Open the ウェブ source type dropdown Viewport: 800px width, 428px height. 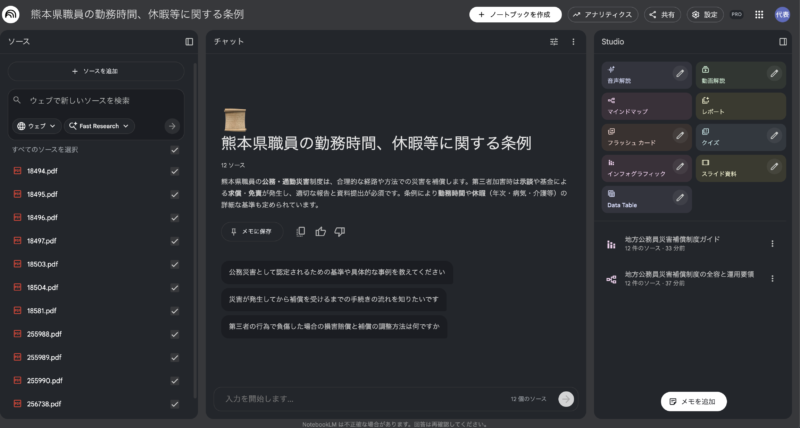36,126
